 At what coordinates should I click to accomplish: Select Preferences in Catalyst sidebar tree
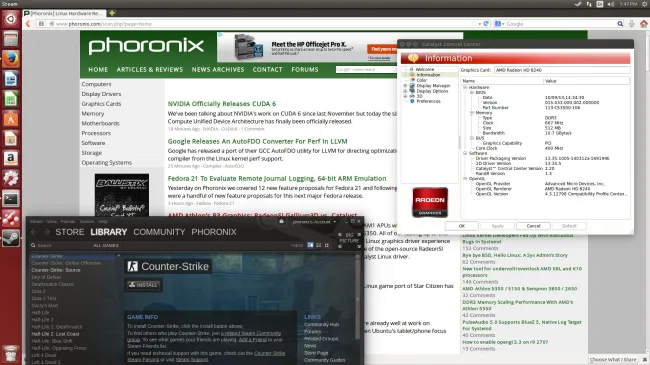pyautogui.click(x=429, y=101)
